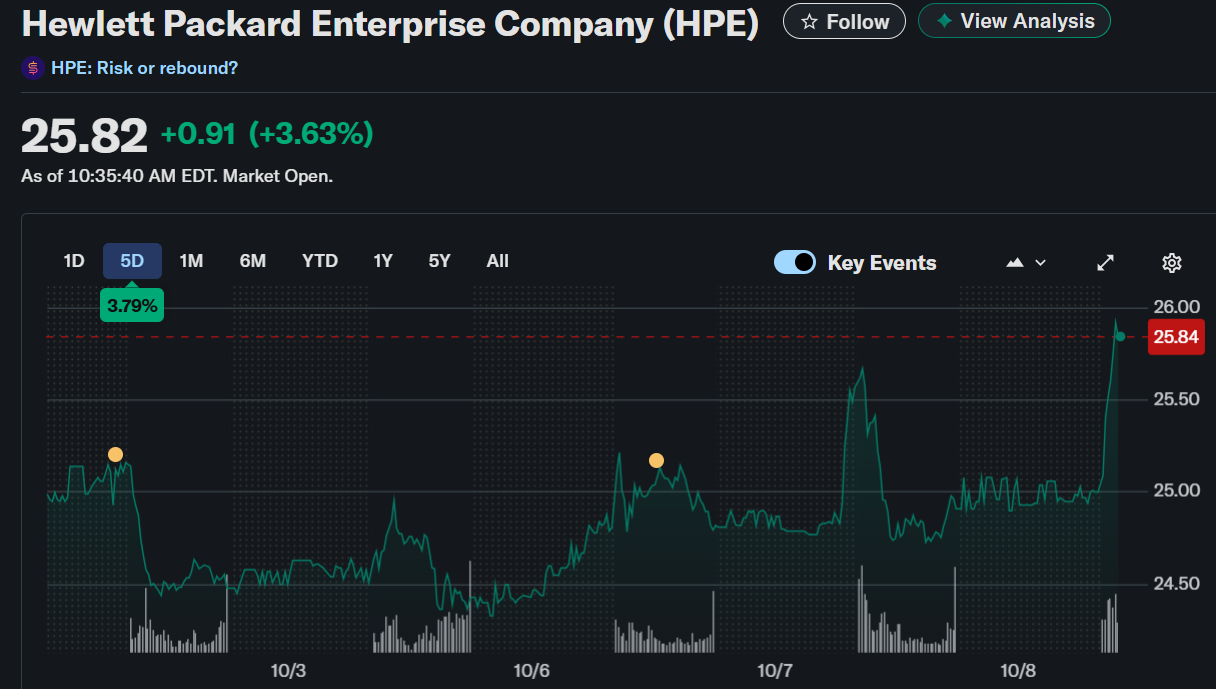Toggle the Key Events switch
The width and height of the screenshot is (1216, 689).
click(795, 263)
